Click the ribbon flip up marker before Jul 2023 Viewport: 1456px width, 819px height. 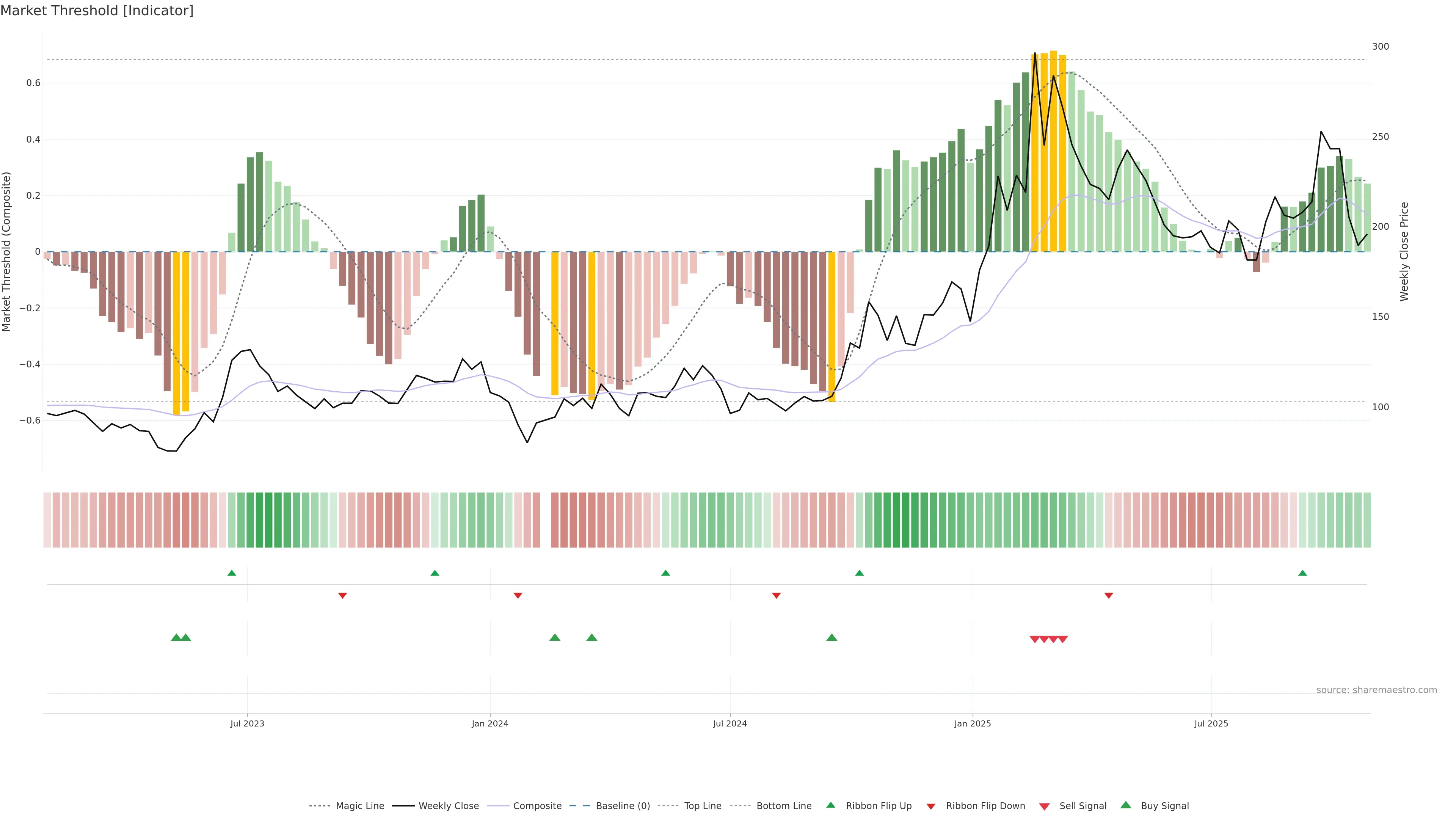[232, 573]
